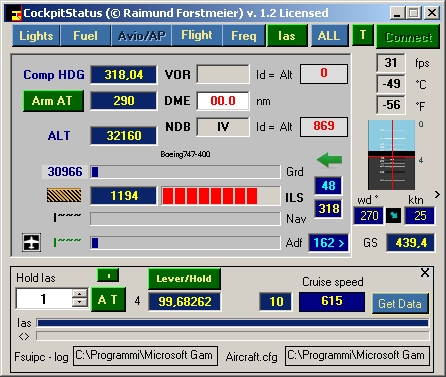
Task: Click the green A T button
Action: (x=108, y=299)
